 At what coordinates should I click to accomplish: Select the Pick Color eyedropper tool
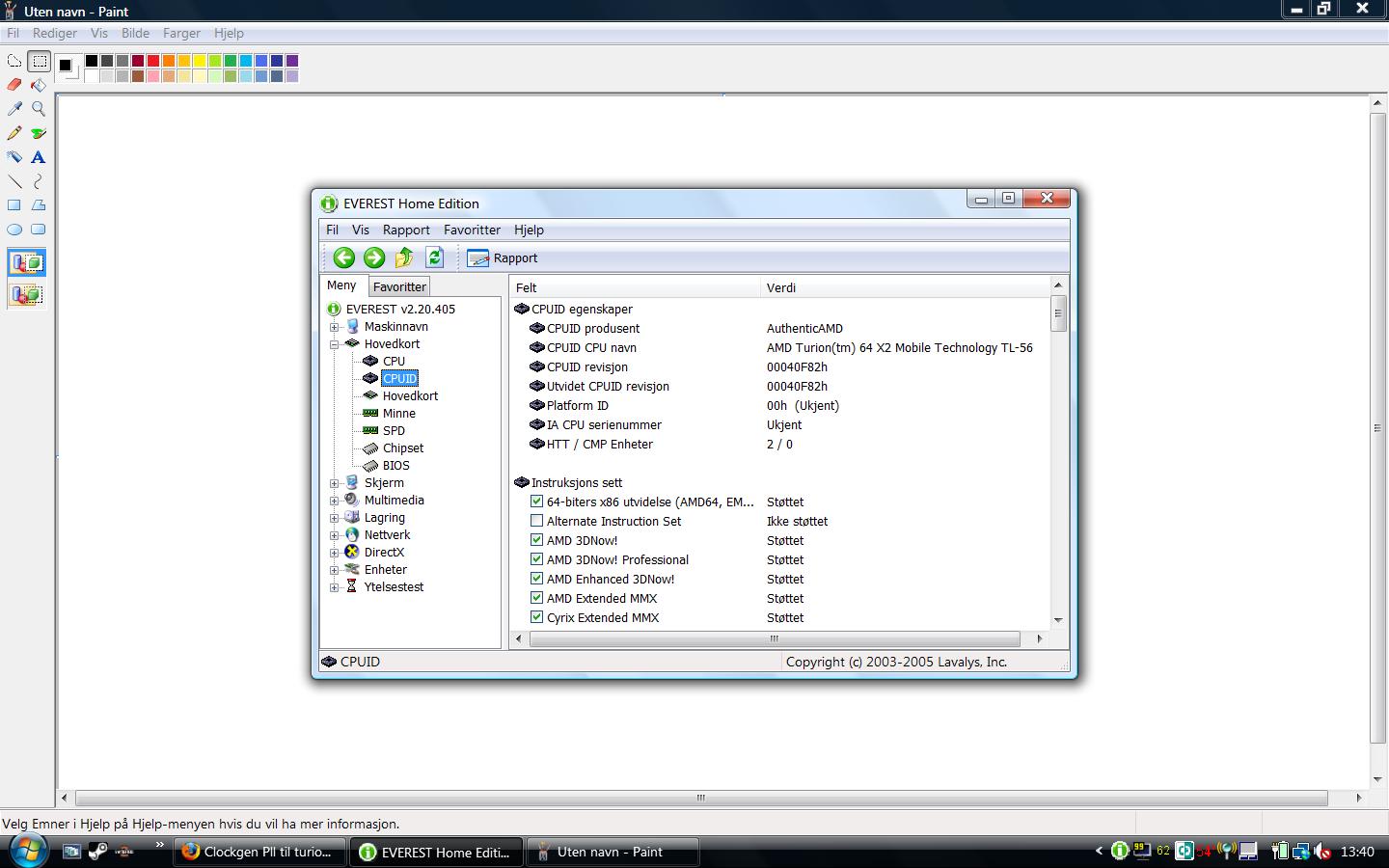[x=14, y=109]
